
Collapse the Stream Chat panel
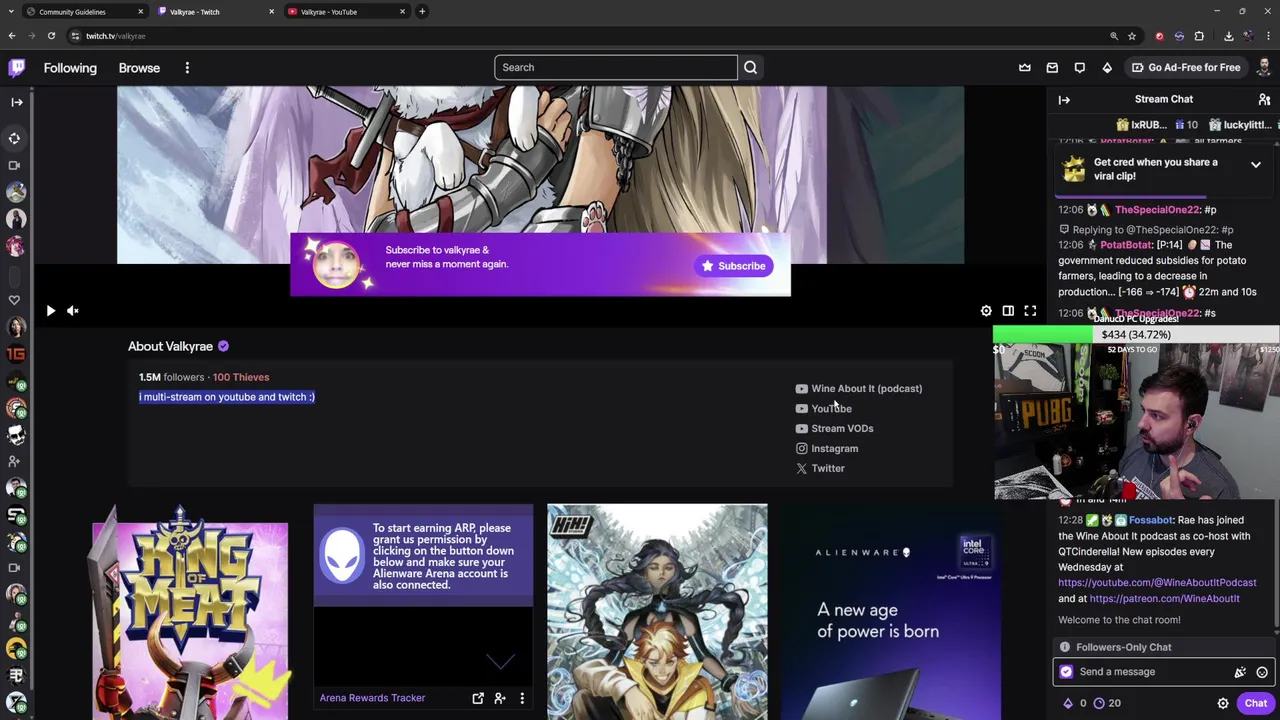(1064, 99)
